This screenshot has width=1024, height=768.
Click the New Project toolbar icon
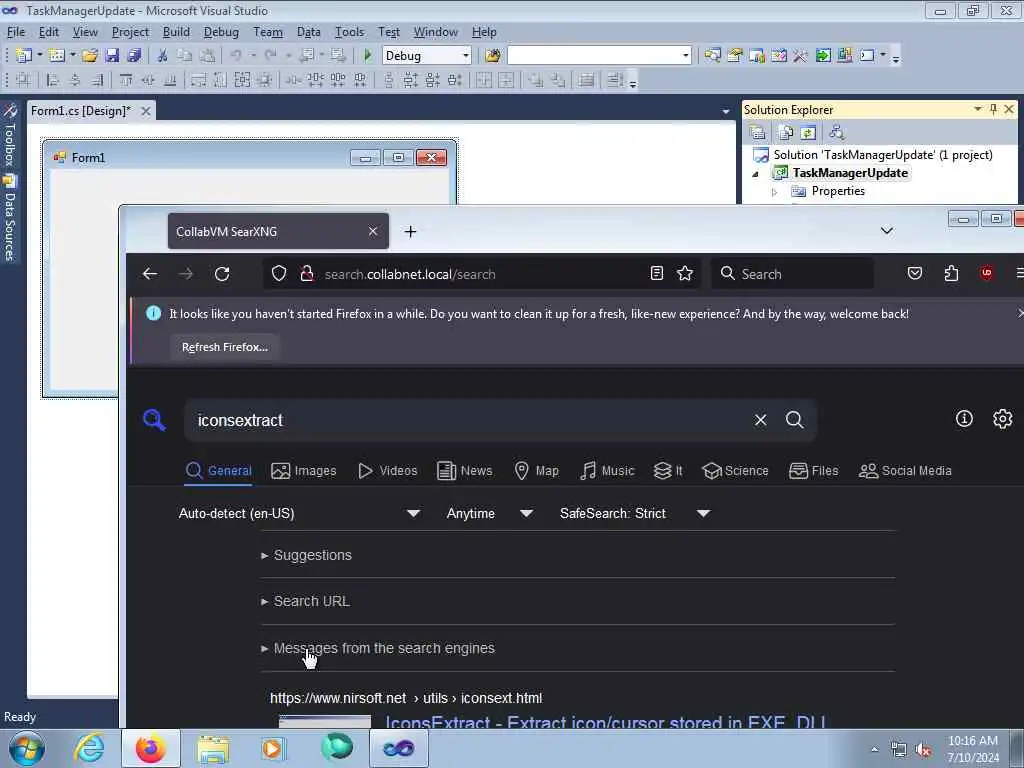pos(24,56)
